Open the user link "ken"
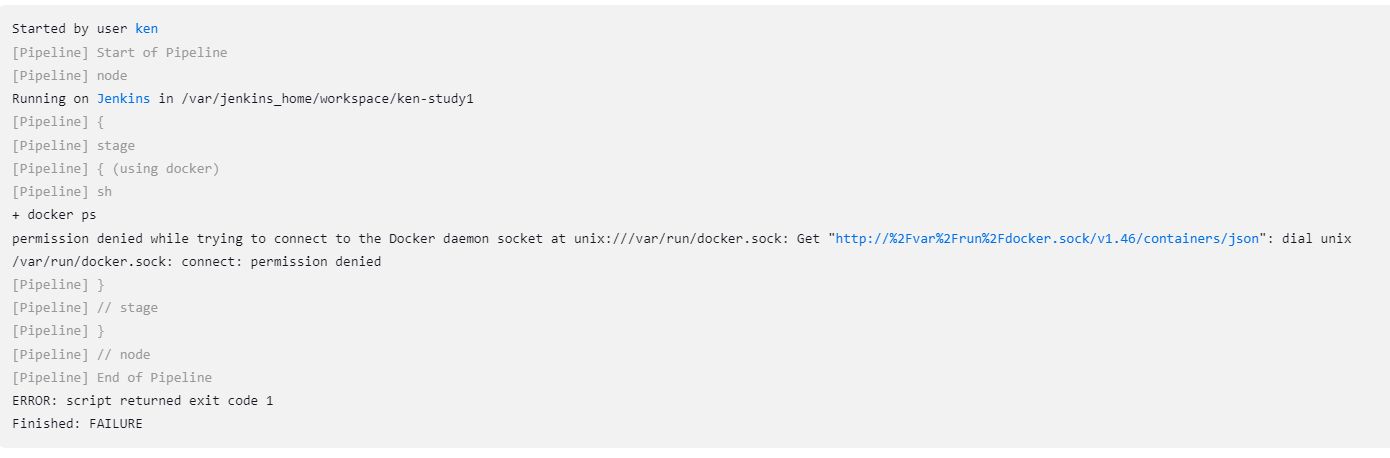The height and width of the screenshot is (458, 1390). click(146, 29)
